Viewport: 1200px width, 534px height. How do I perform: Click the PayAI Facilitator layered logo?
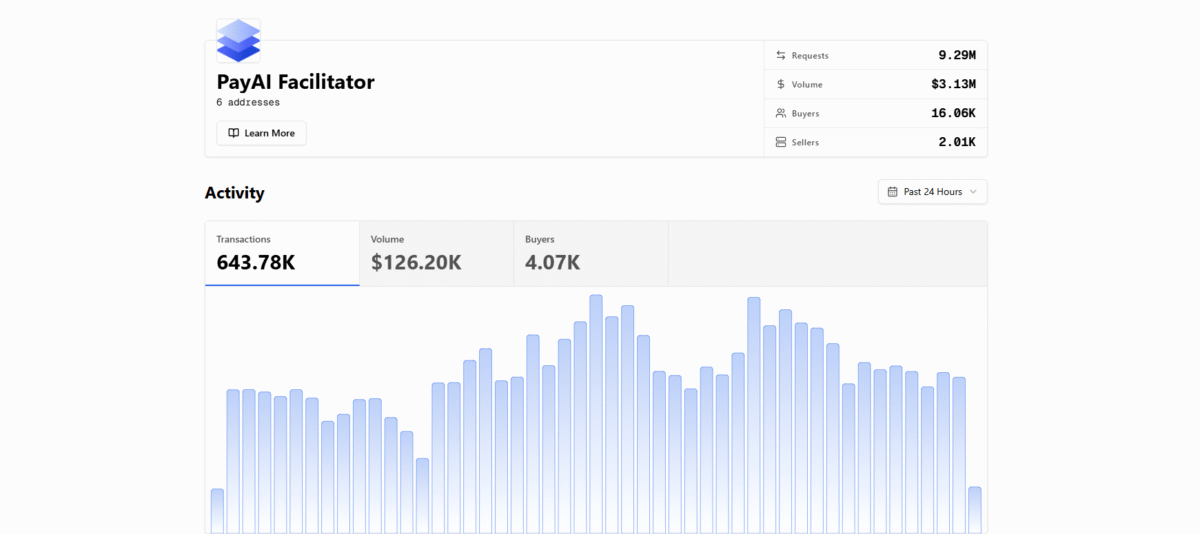[238, 41]
